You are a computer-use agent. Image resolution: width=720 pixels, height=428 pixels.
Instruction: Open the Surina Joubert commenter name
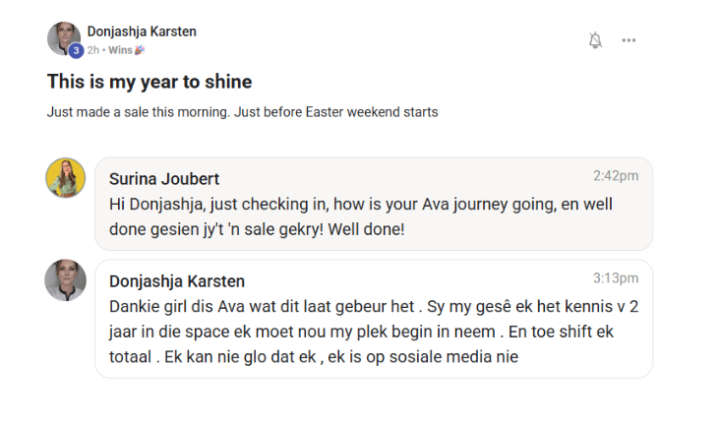(164, 179)
